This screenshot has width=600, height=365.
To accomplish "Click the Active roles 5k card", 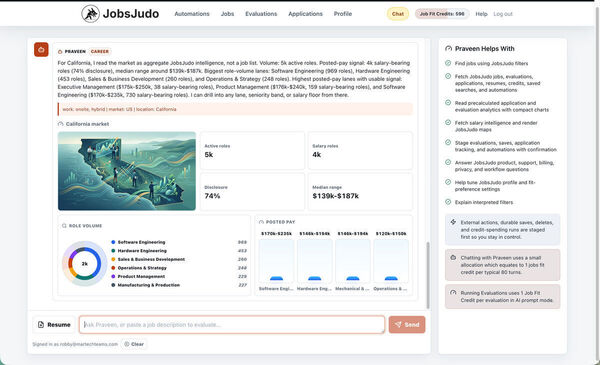I will pos(252,151).
